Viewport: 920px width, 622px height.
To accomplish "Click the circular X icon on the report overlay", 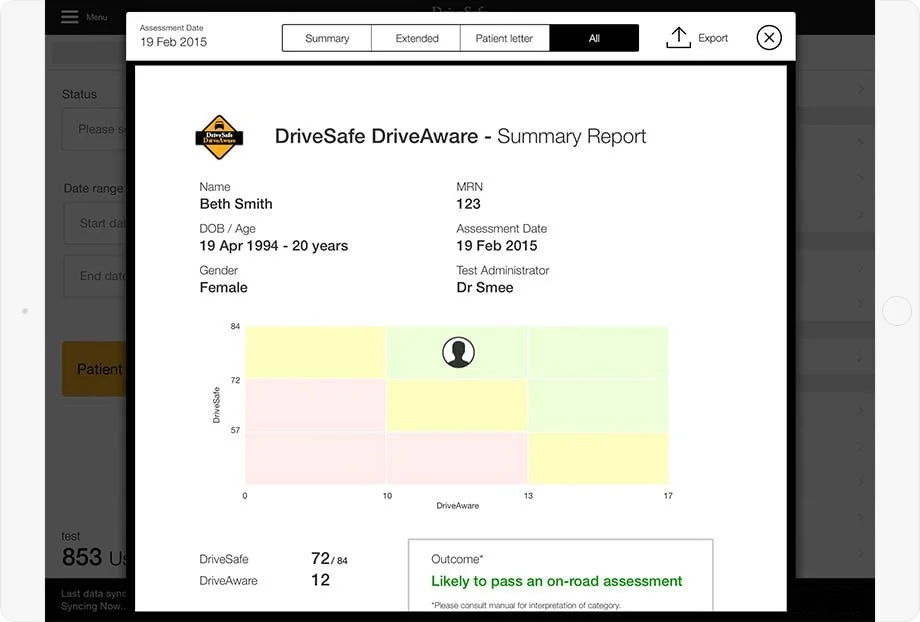I will click(x=768, y=37).
